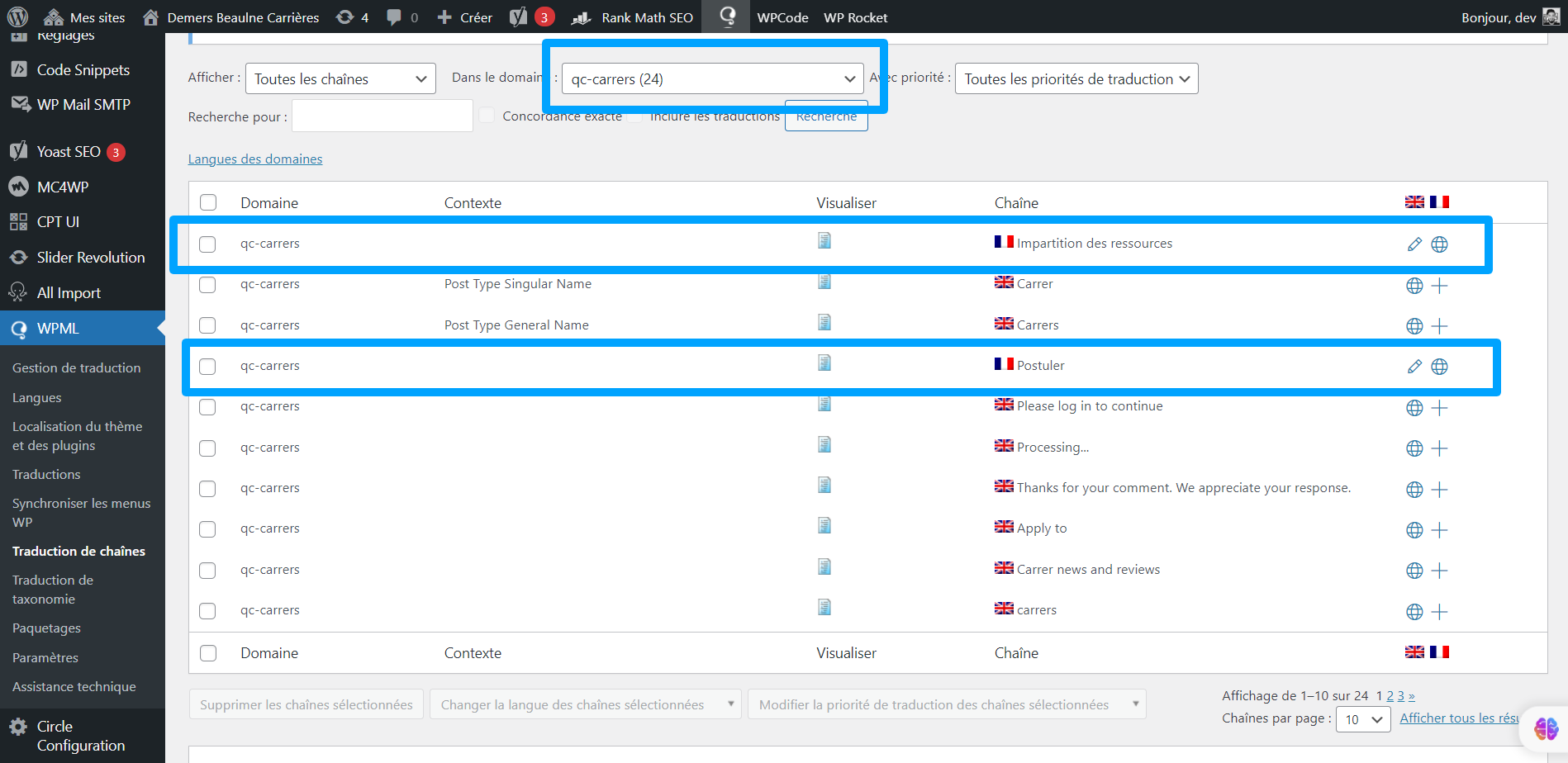This screenshot has height=763, width=1568.
Task: Click globe icon in the Carrer row
Action: tap(1414, 286)
